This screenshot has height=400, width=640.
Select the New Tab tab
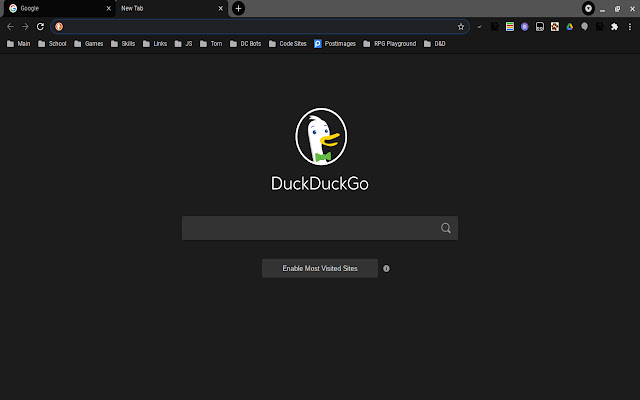click(170, 8)
